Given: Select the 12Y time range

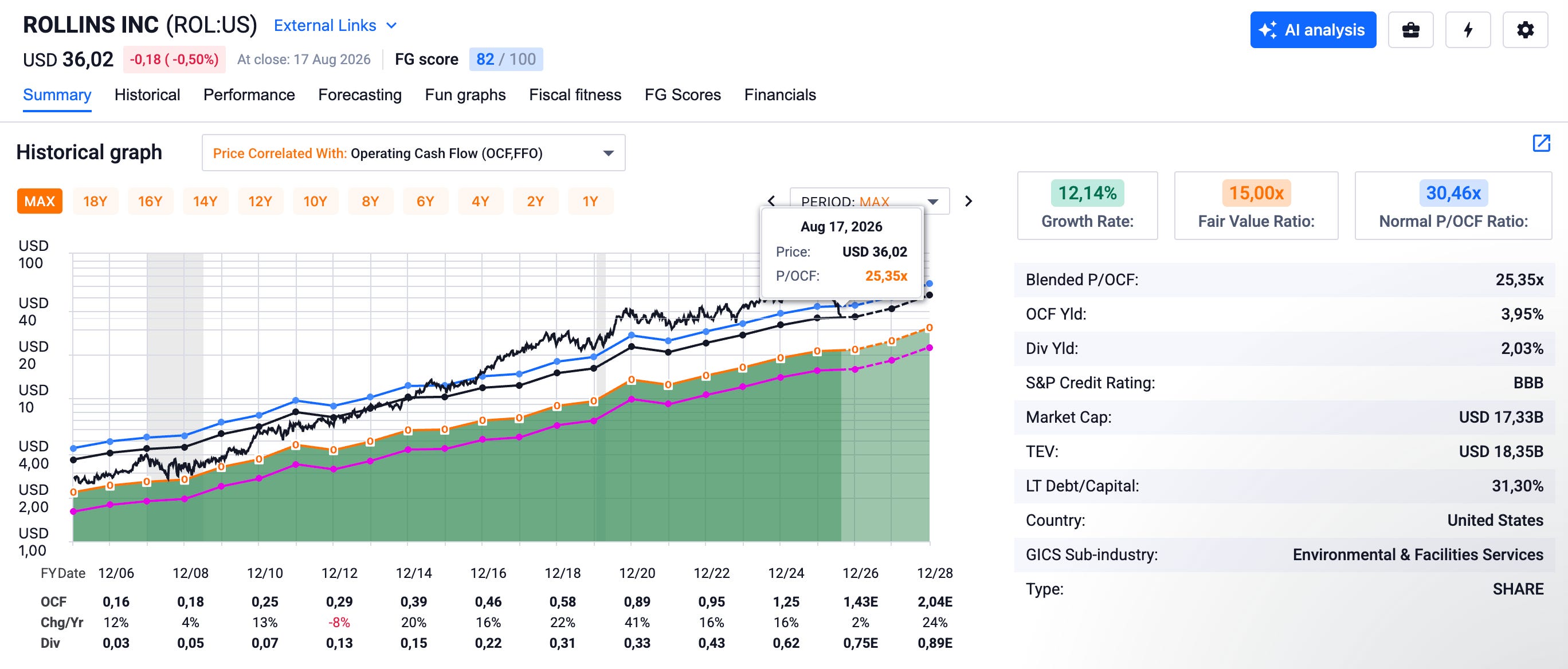Looking at the screenshot, I should coord(260,201).
